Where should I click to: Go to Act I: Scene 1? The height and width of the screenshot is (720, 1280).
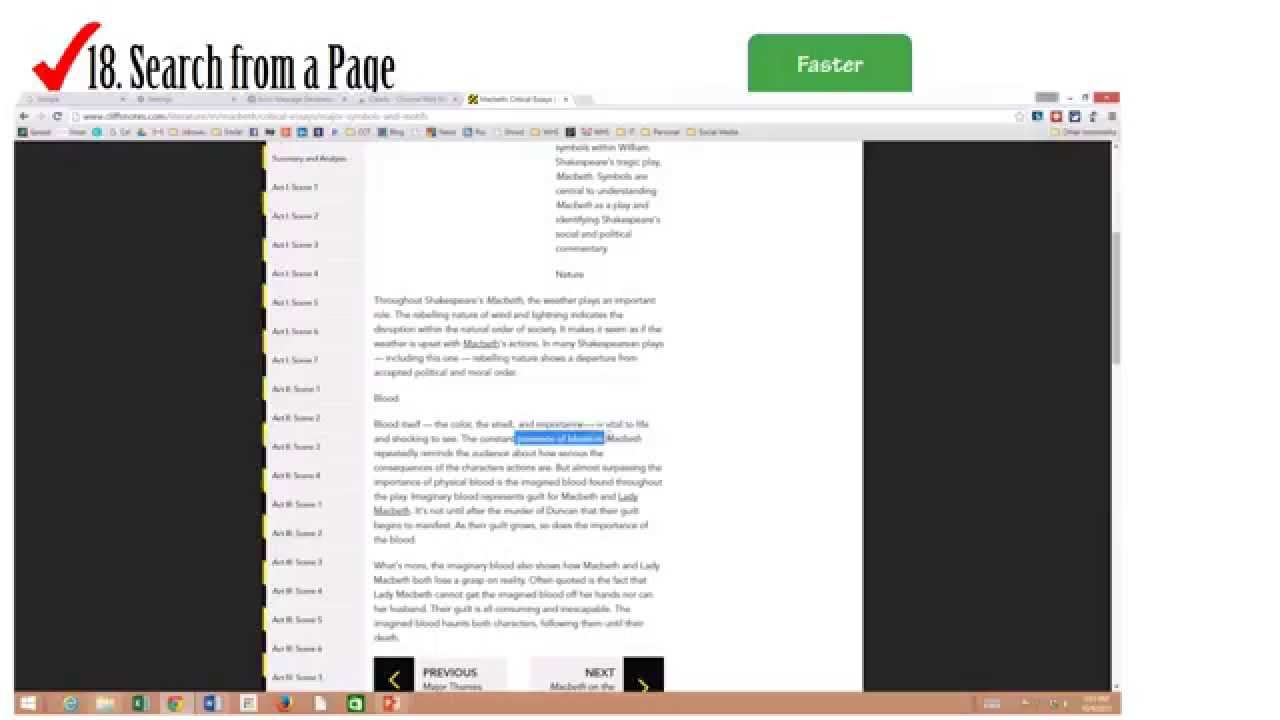[x=295, y=187]
